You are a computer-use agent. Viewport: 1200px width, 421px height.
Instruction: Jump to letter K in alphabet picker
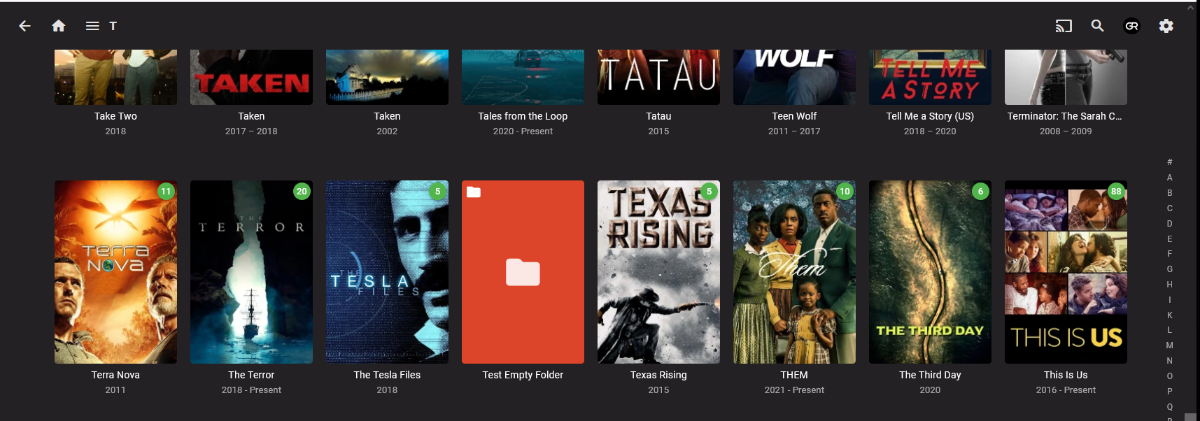coord(1170,315)
